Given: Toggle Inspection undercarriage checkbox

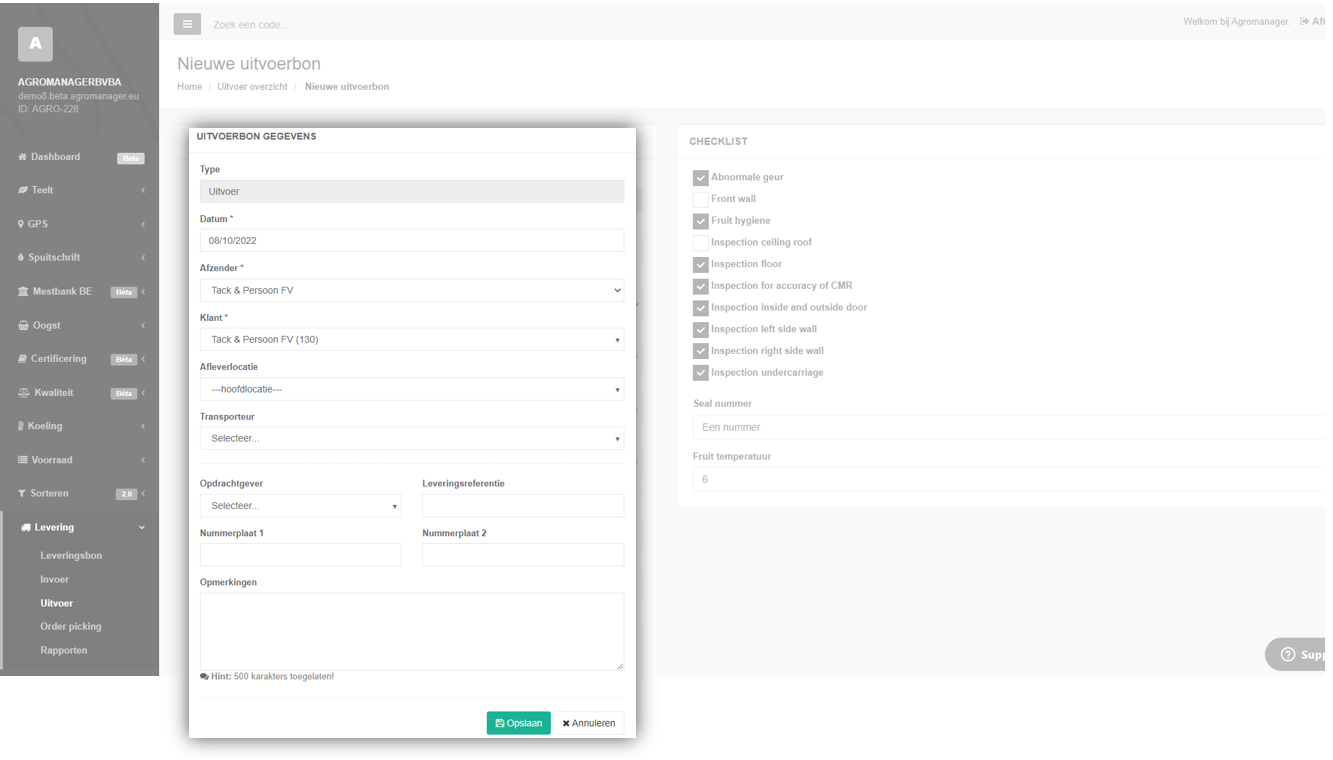Looking at the screenshot, I should (701, 373).
